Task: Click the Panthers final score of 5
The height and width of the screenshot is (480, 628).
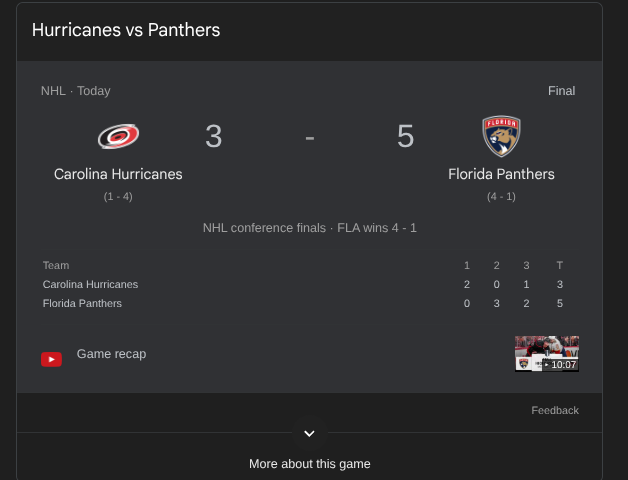Action: click(405, 136)
